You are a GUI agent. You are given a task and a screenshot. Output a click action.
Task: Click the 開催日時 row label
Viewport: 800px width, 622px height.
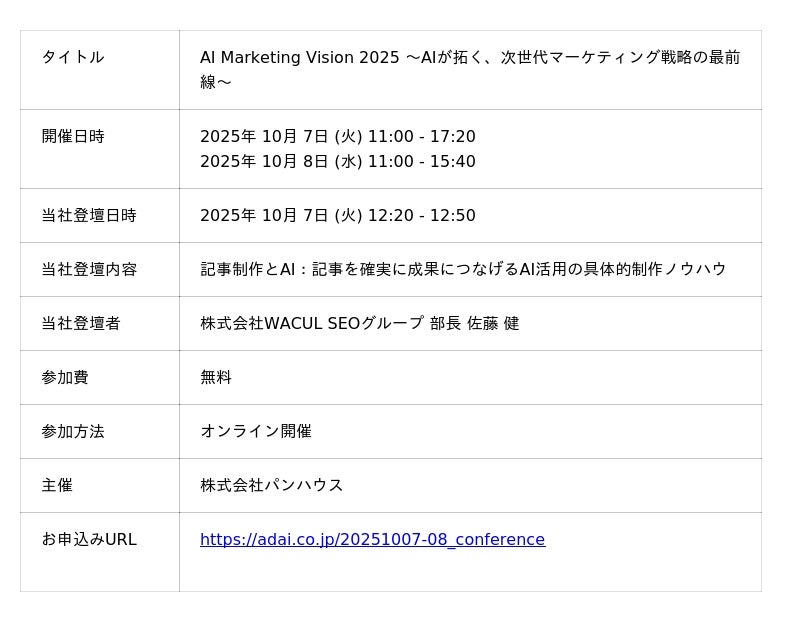tap(73, 137)
